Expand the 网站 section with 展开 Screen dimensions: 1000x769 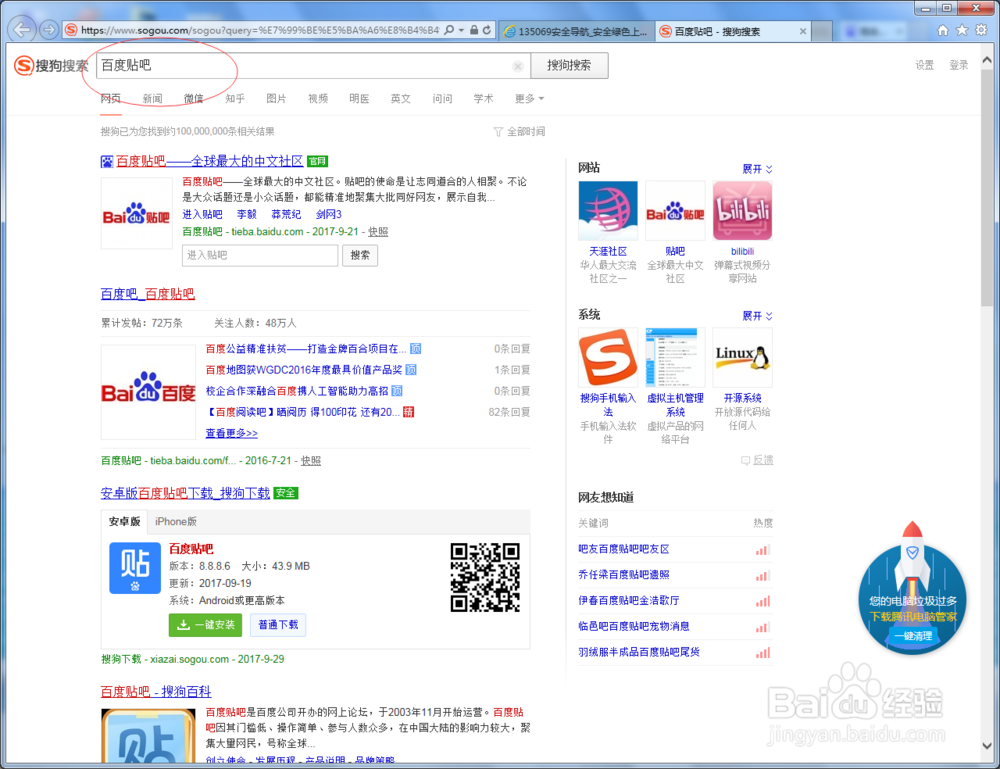click(757, 169)
